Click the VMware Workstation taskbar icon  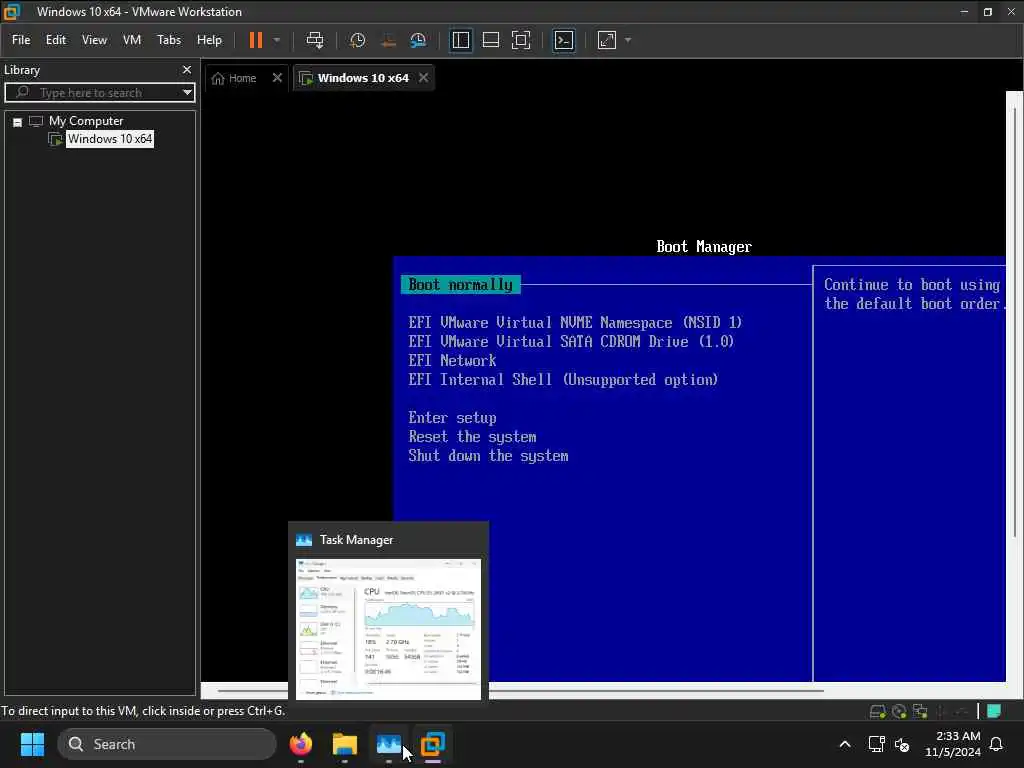(x=432, y=744)
